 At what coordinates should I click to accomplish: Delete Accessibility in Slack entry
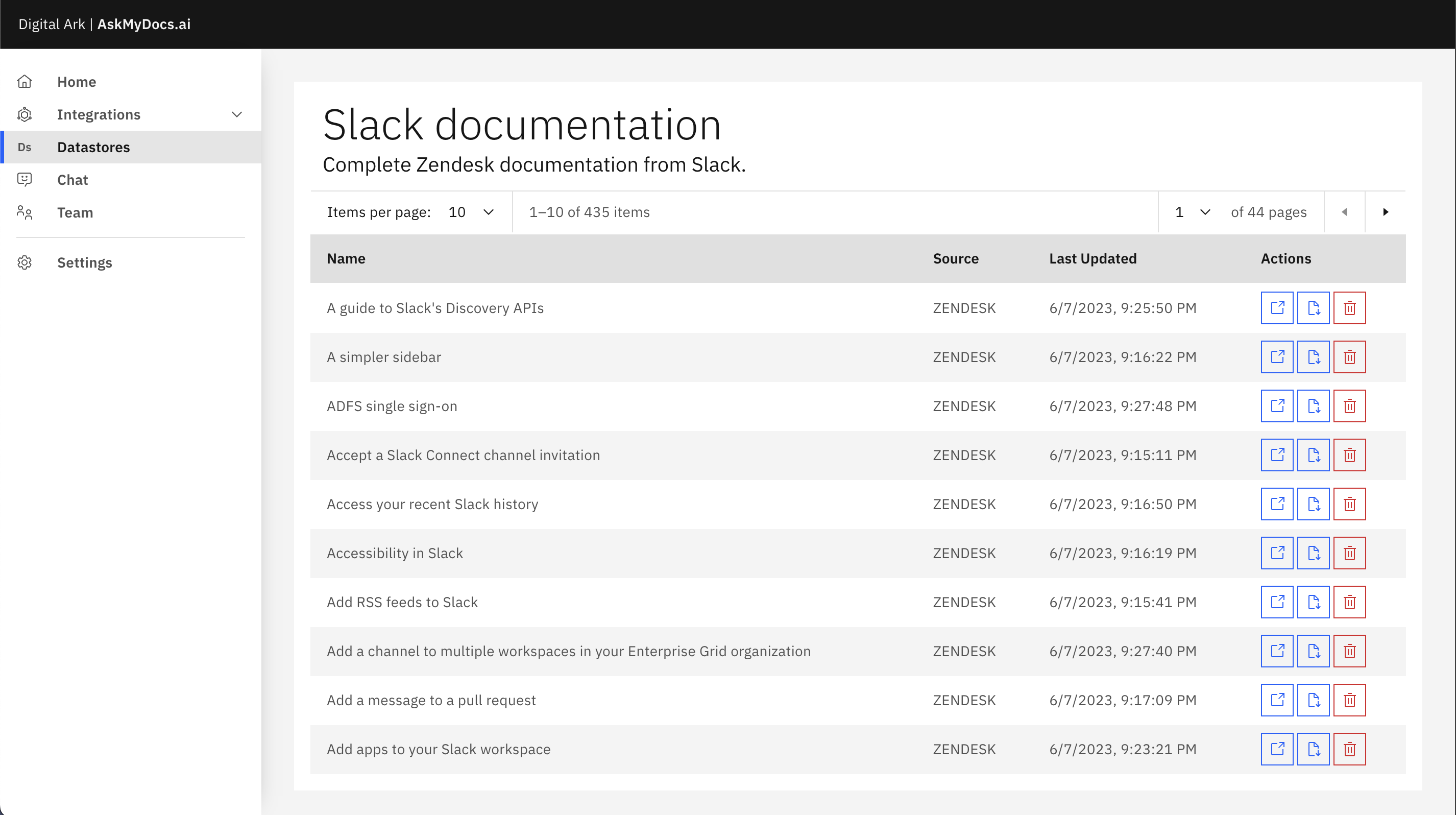tap(1349, 554)
